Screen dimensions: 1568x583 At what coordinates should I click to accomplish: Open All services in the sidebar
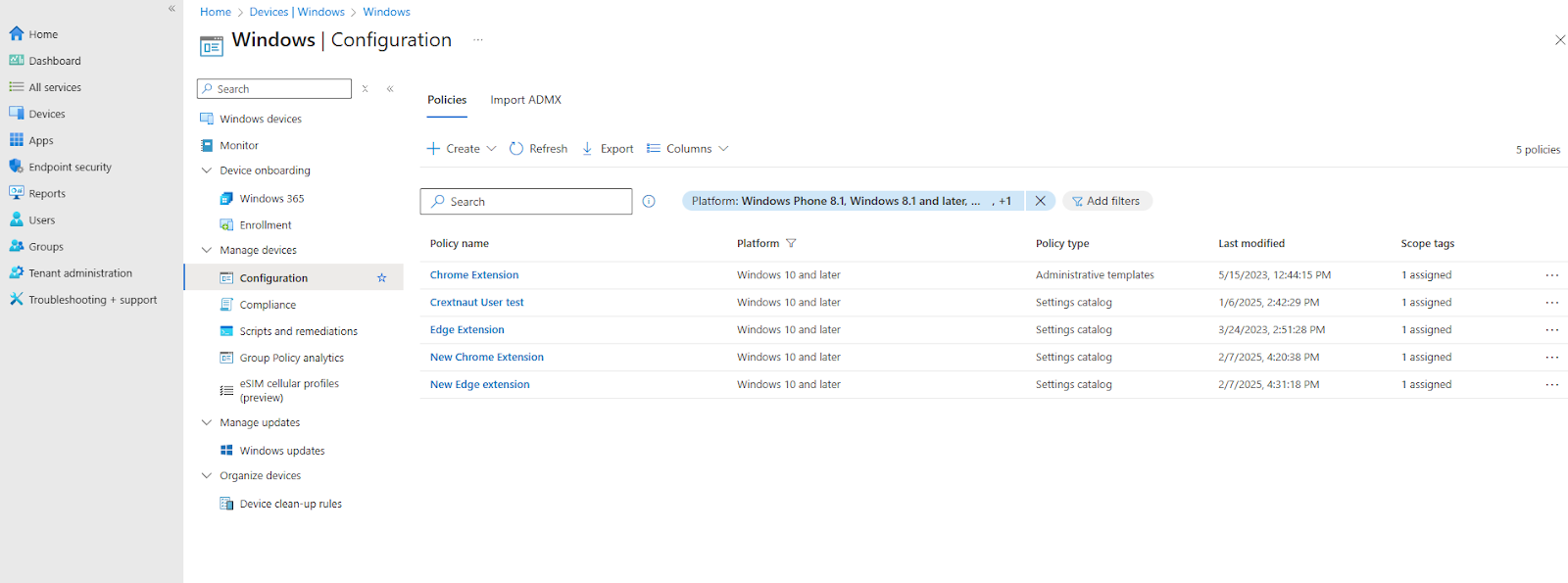click(54, 87)
